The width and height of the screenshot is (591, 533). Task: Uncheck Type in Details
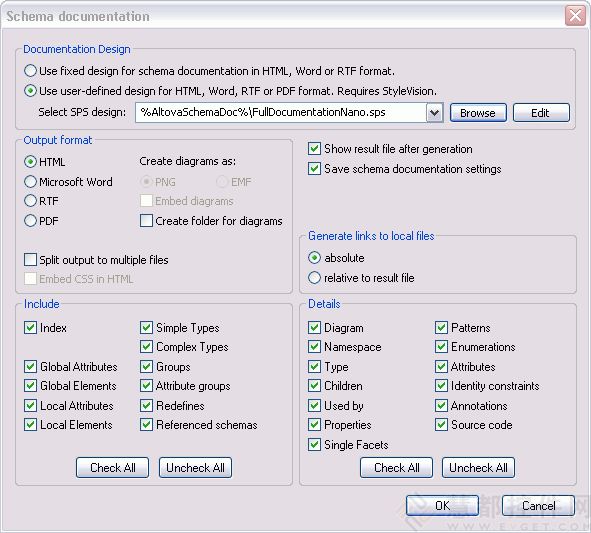coord(314,366)
